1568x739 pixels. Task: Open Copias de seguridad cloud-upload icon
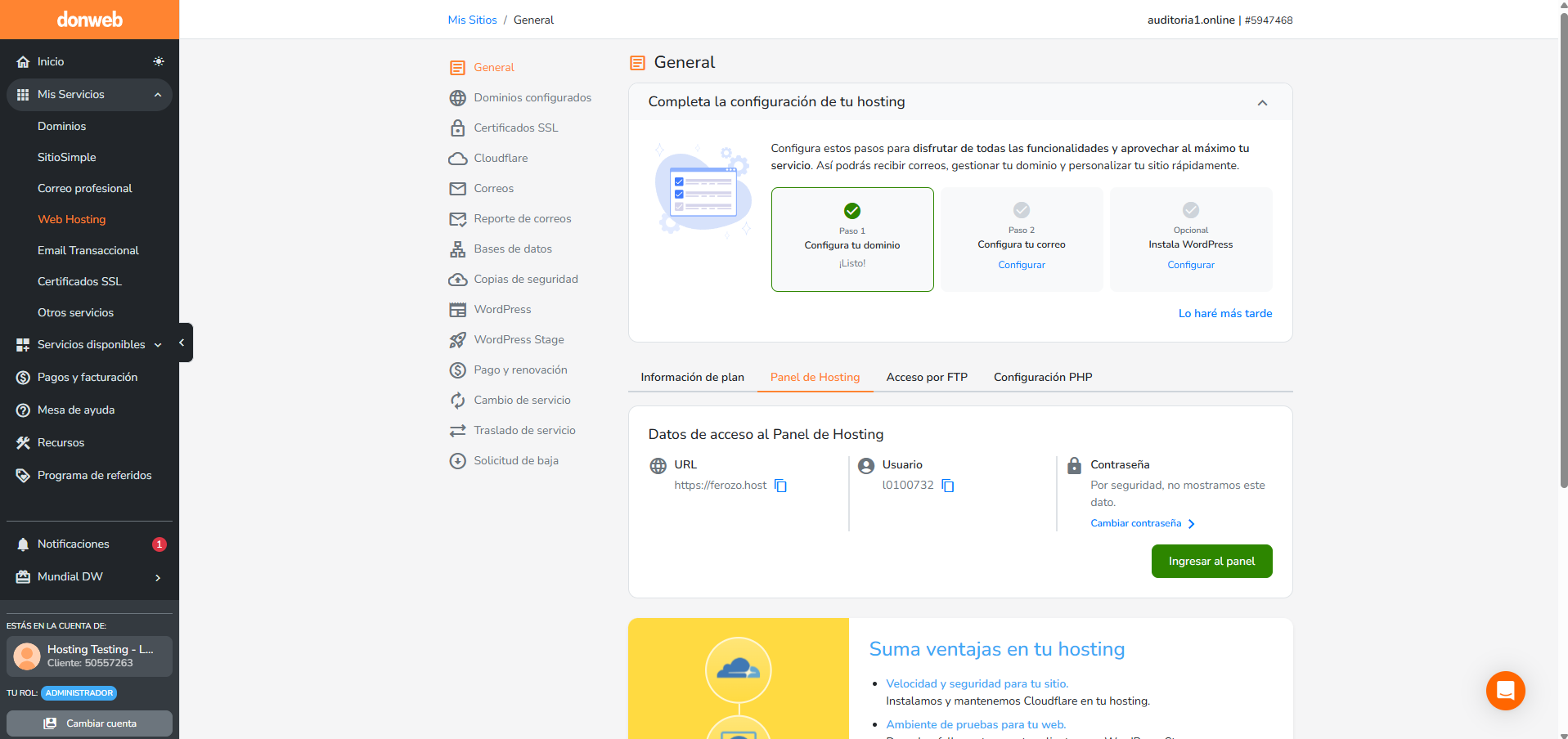pyautogui.click(x=457, y=280)
